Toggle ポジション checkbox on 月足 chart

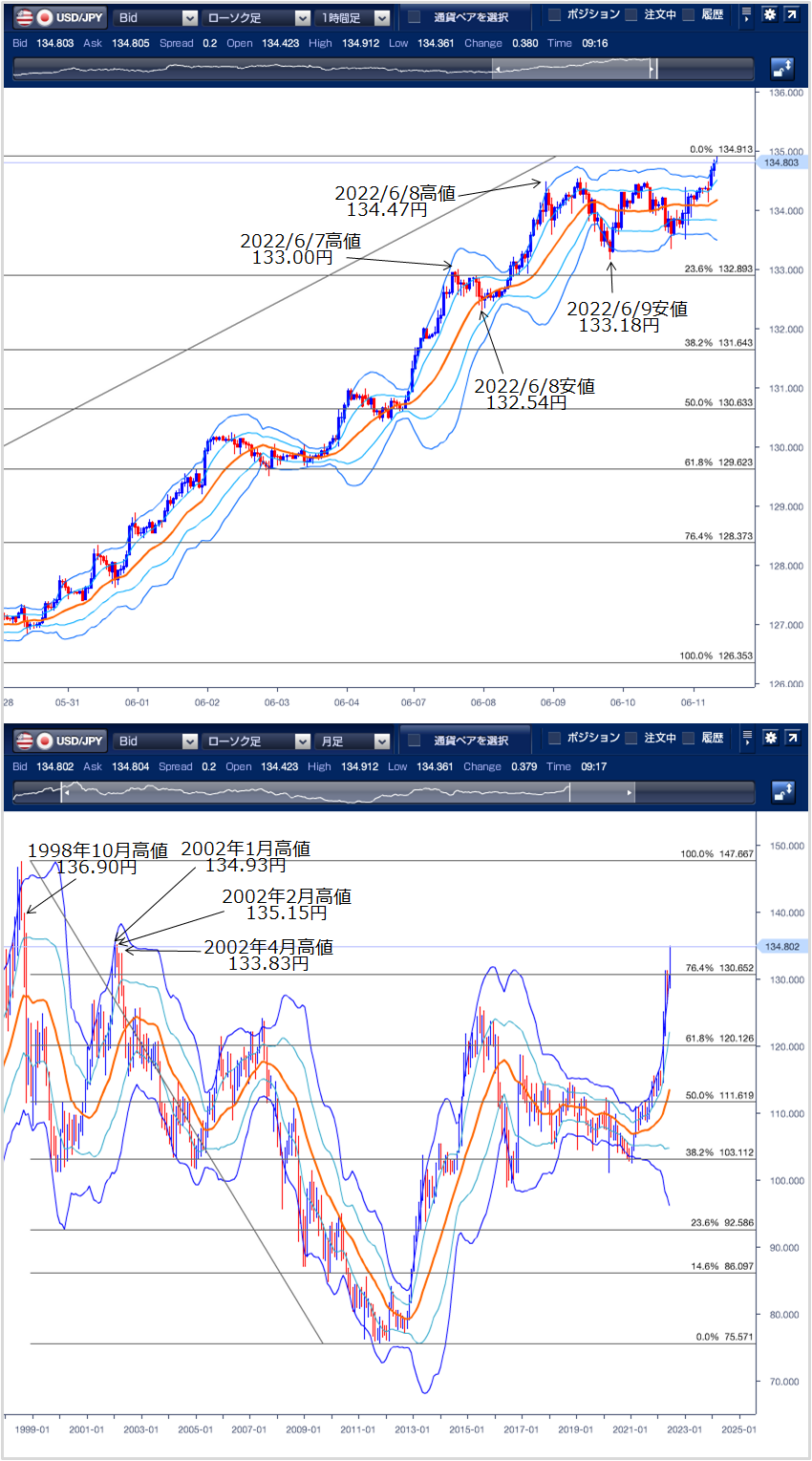tap(555, 739)
